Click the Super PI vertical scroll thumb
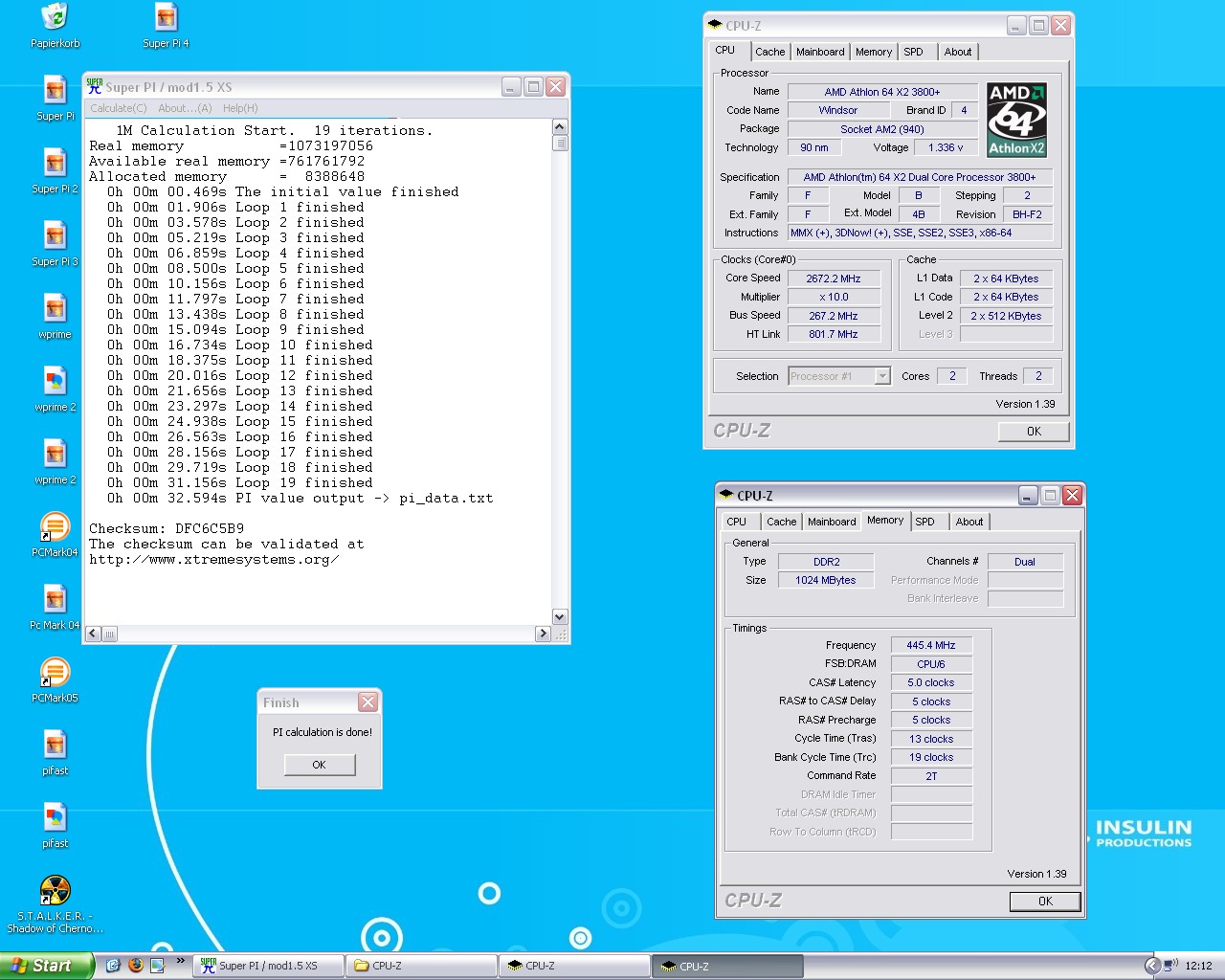The height and width of the screenshot is (980, 1225). click(561, 144)
